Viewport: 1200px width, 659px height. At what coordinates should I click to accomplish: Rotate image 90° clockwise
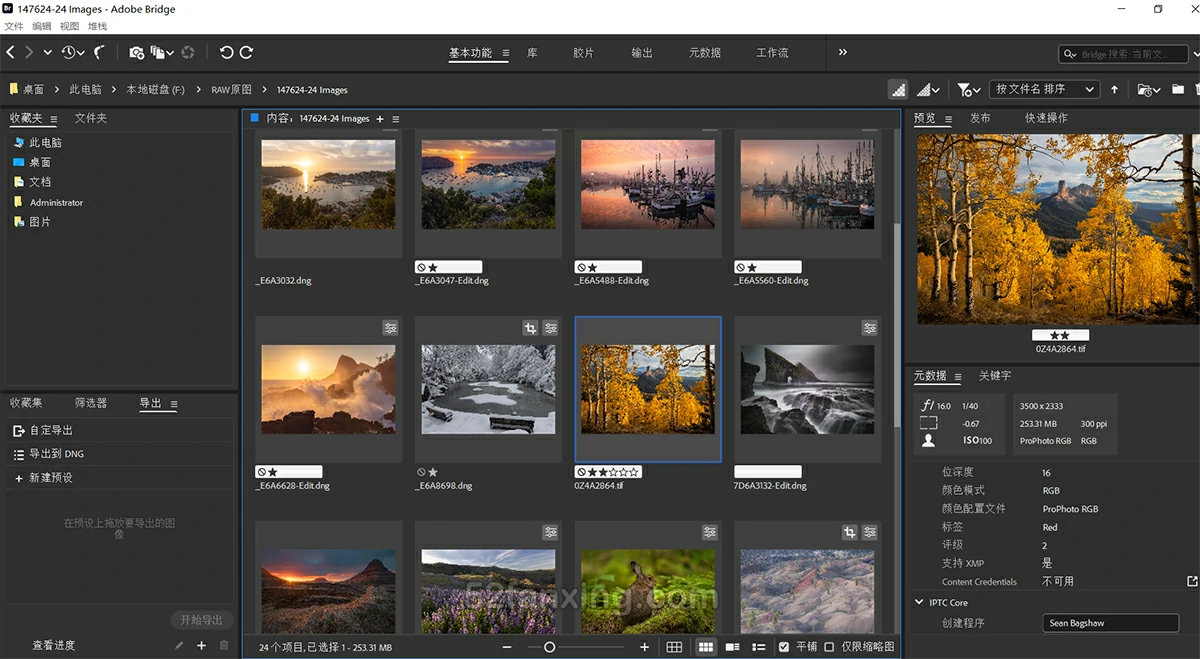246,52
